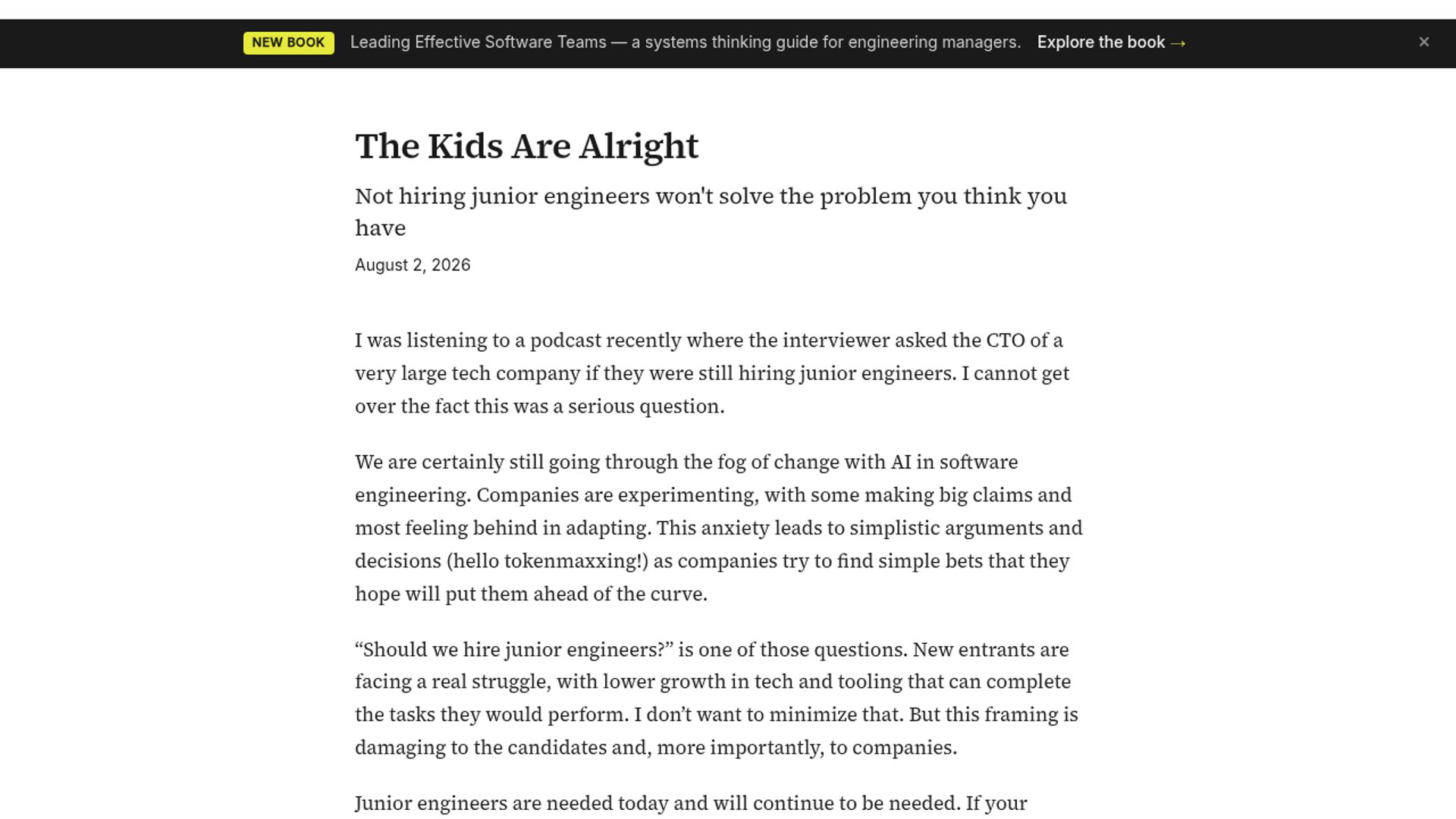Click the 'Leading Effective Software Teams' banner text
1456x819 pixels.
[x=479, y=42]
